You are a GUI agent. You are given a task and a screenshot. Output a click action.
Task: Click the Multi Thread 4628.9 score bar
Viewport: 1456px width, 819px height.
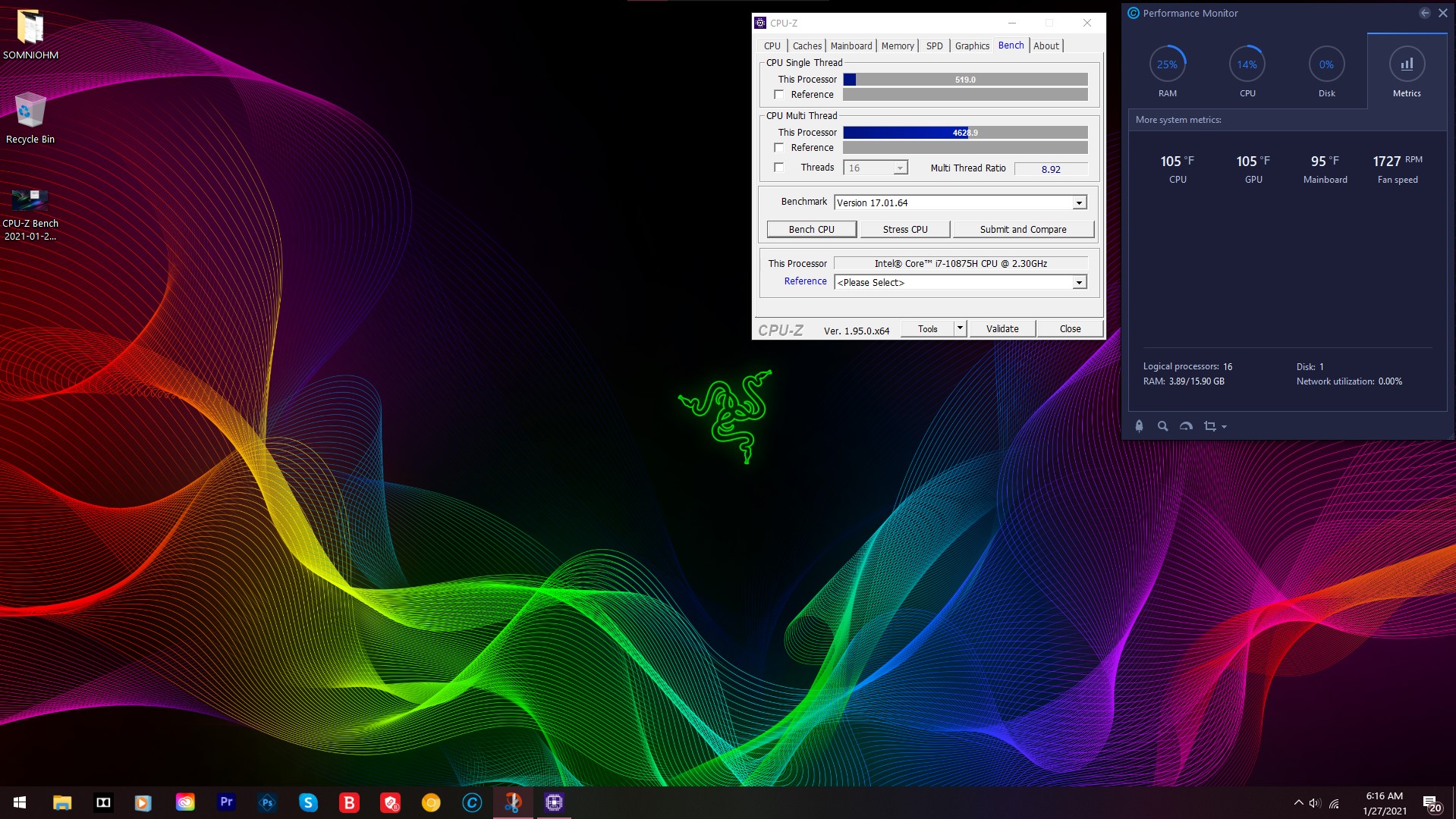[965, 133]
